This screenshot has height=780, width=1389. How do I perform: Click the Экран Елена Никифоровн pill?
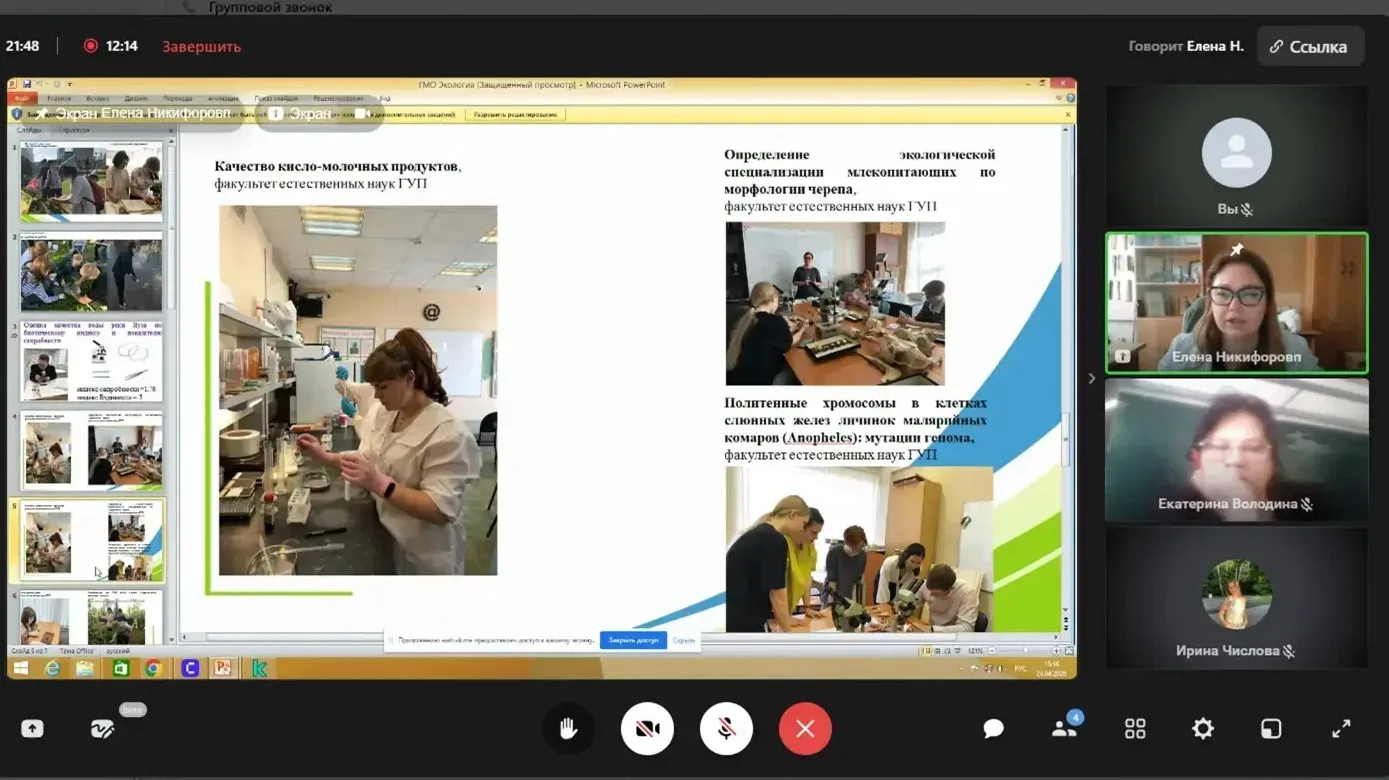[131, 114]
